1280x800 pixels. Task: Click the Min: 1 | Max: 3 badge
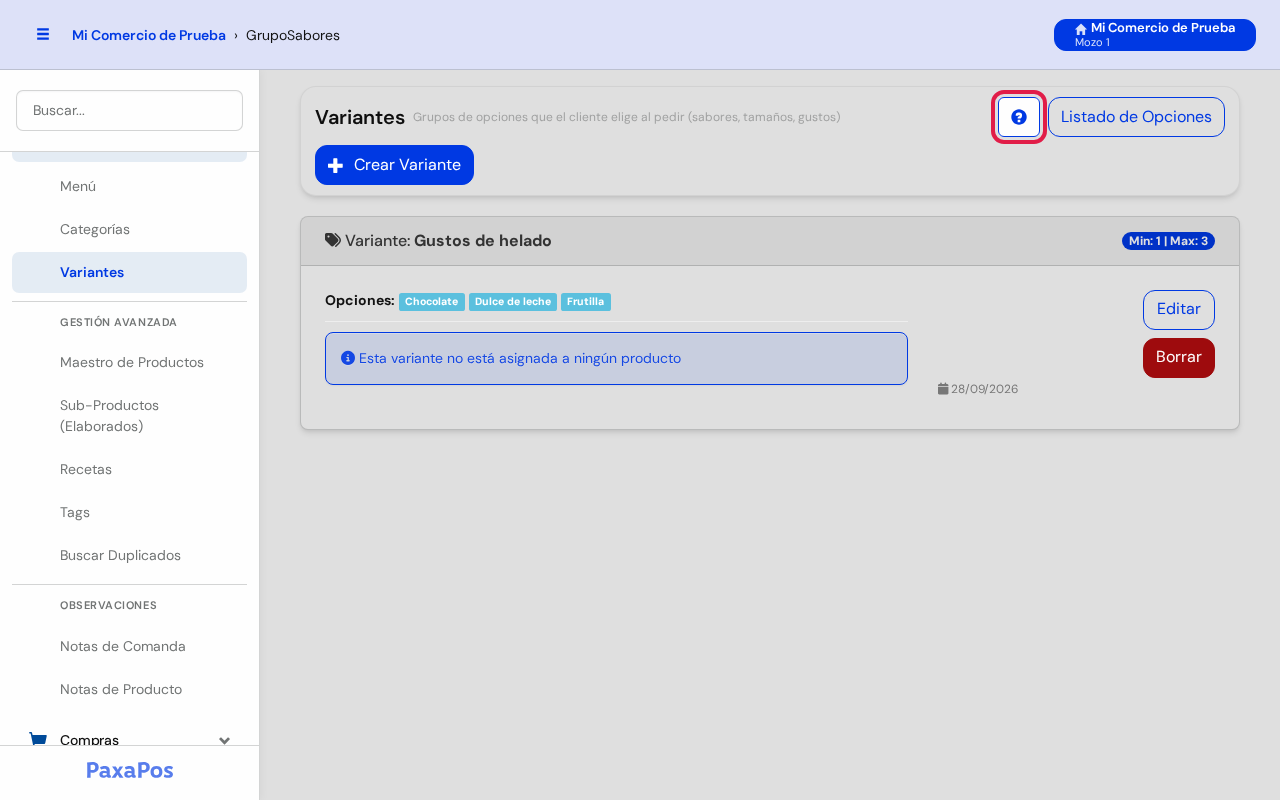tap(1168, 241)
